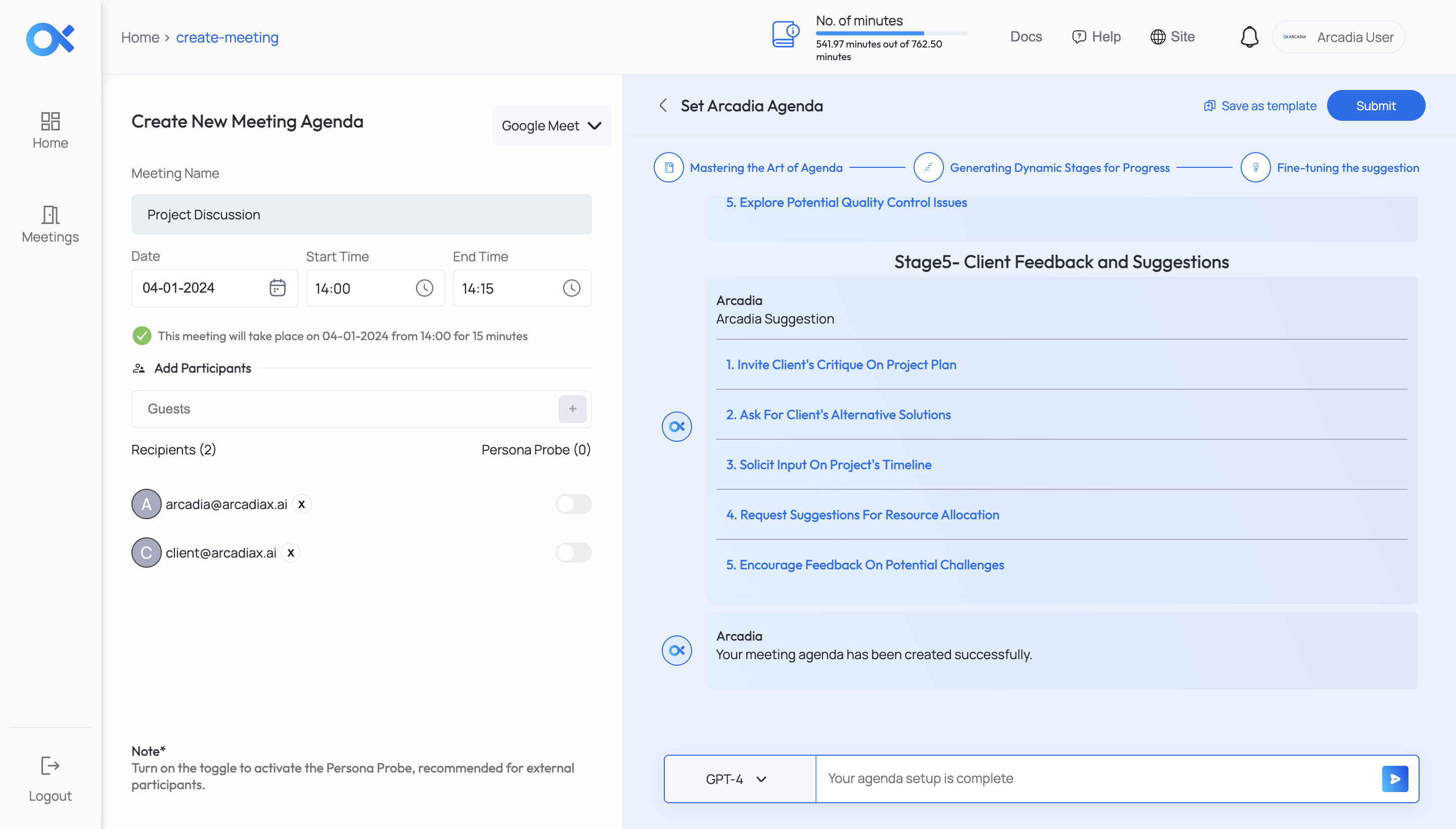Click the Site globe icon

[x=1157, y=36]
